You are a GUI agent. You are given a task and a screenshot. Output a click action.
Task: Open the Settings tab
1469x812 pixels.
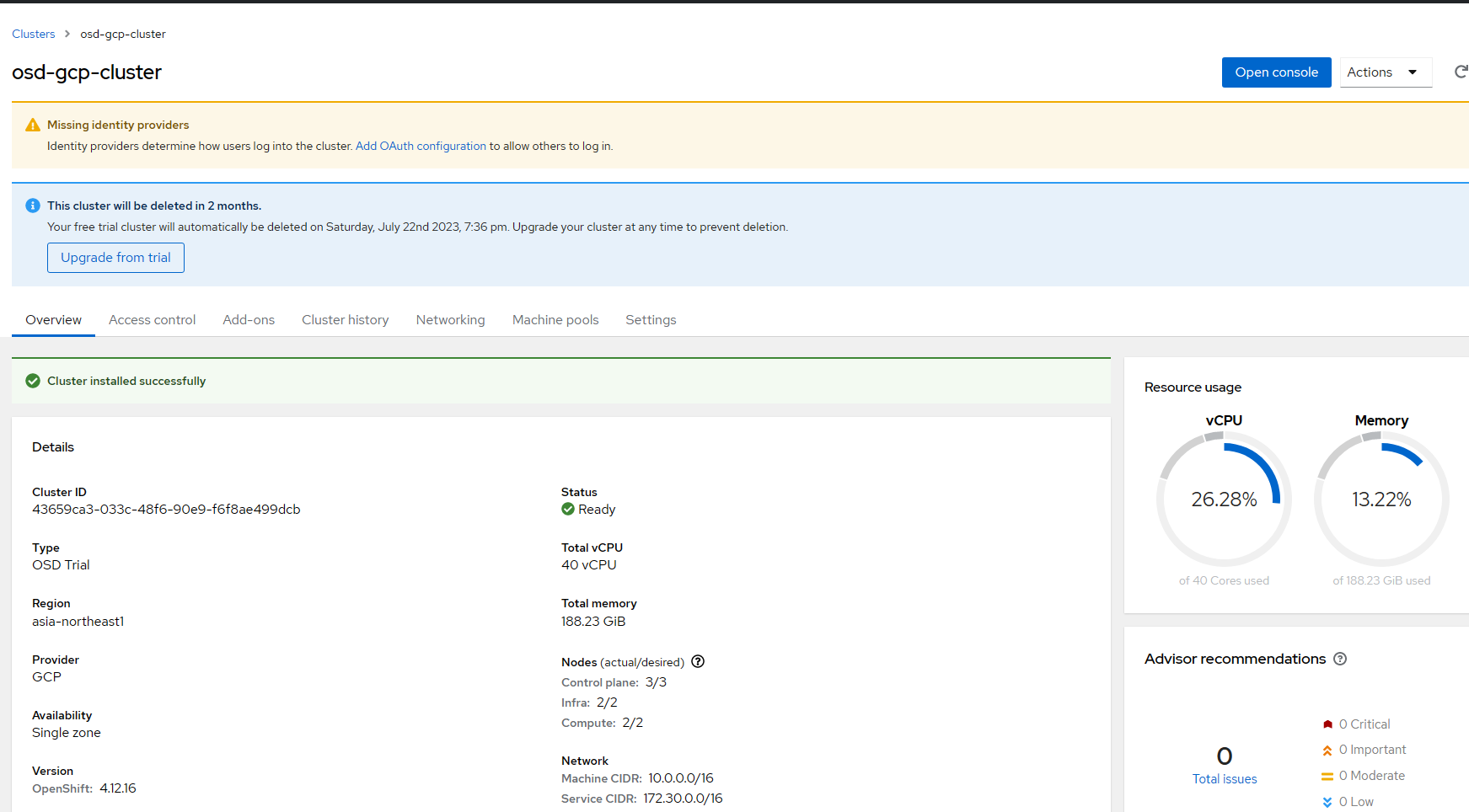[651, 320]
